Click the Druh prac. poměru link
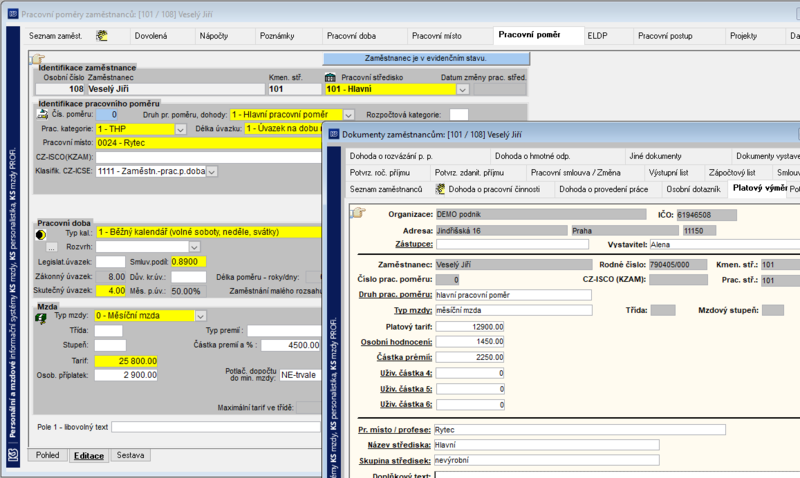Viewport: 800px width, 478px height. pyautogui.click(x=395, y=295)
